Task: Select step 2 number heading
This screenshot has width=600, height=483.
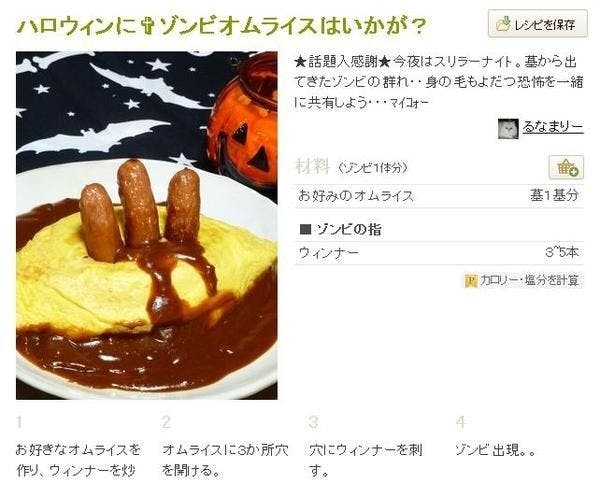Action: click(x=166, y=423)
